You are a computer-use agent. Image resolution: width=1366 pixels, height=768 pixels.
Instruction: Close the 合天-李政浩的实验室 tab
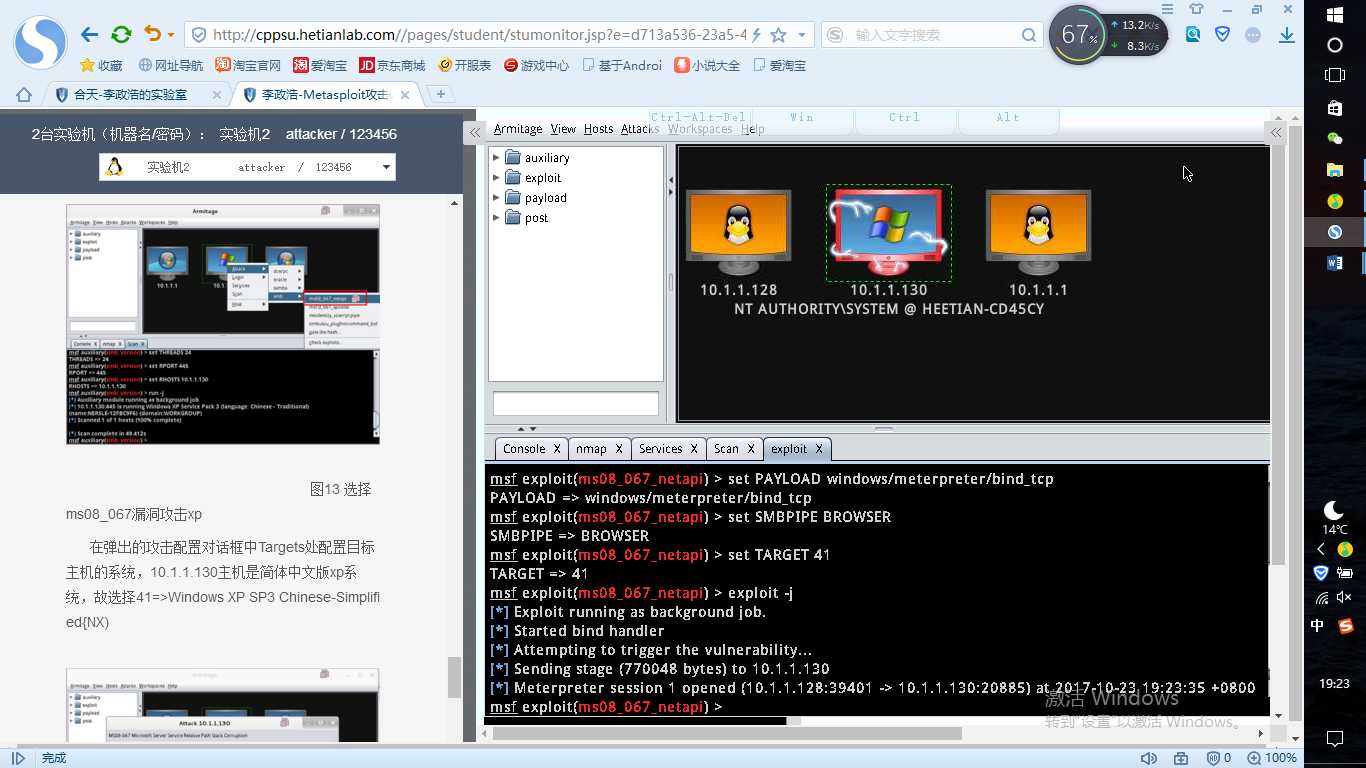(217, 95)
